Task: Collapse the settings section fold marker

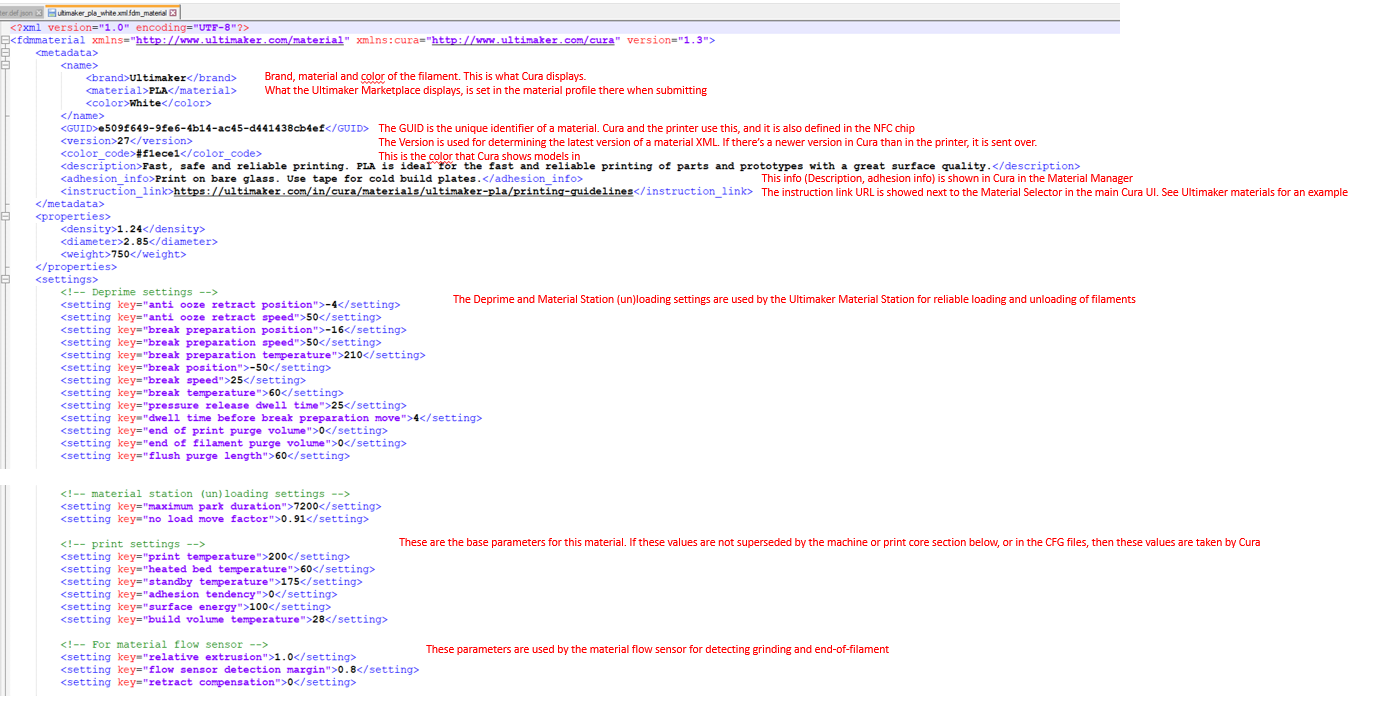Action: 7,279
